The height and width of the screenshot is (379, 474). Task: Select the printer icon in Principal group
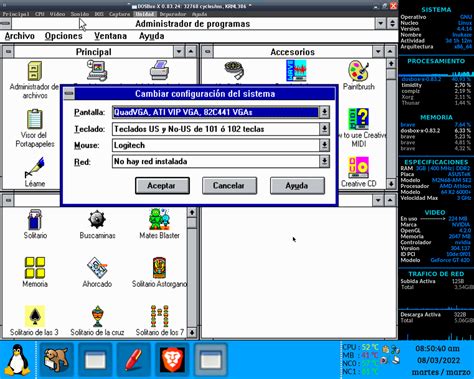(x=159, y=70)
